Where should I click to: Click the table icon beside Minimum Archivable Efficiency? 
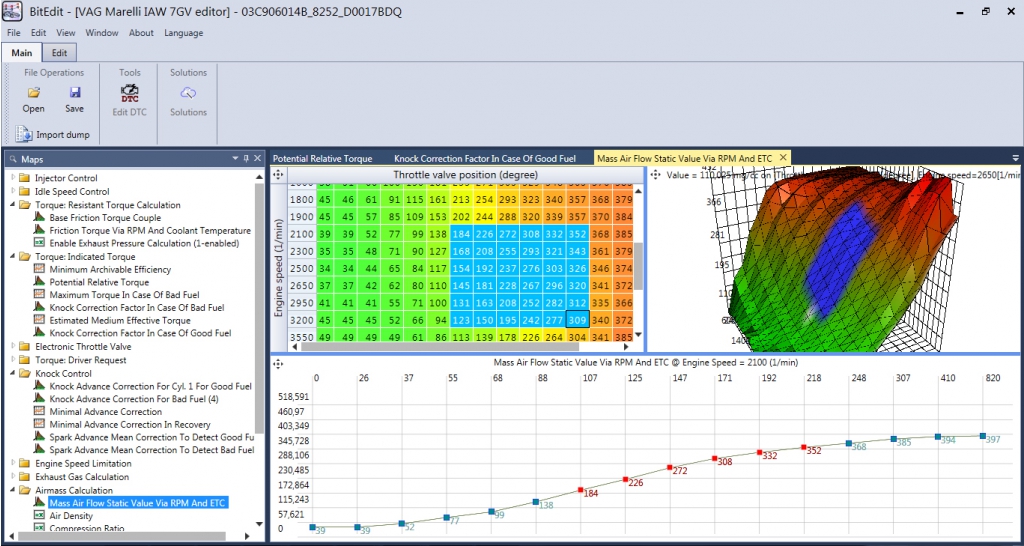(39, 269)
